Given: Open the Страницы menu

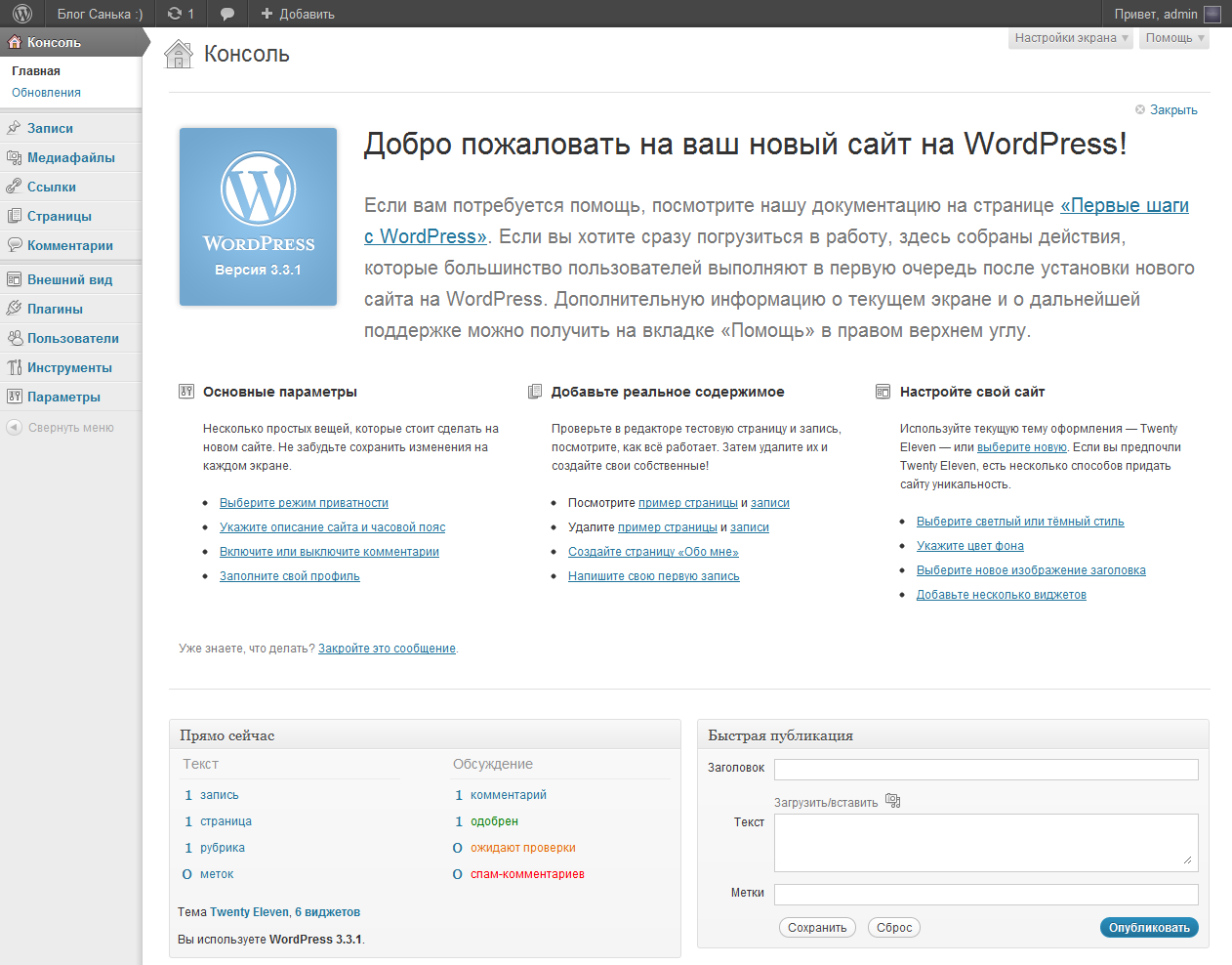Looking at the screenshot, I should (x=59, y=216).
